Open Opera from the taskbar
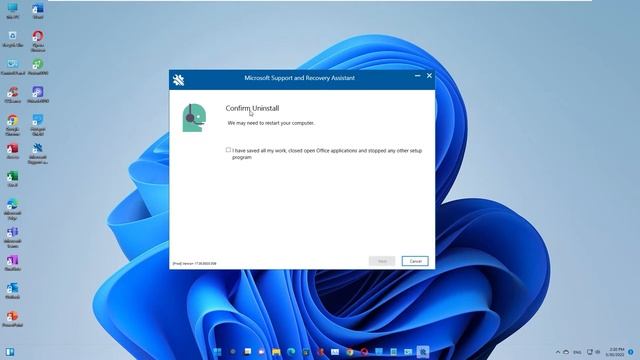Image resolution: width=640 pixels, height=360 pixels. point(364,352)
